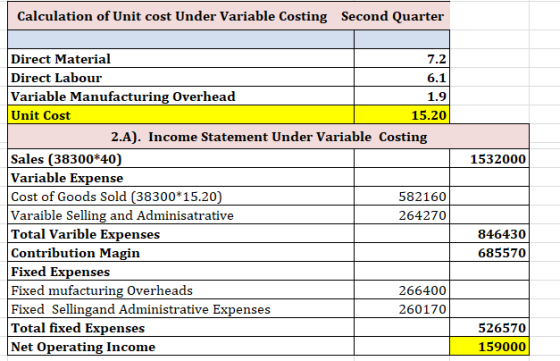Select the 'Cost of Goods Sold (38300*15.20)' cell
This screenshot has height=361, width=560.
click(181, 196)
